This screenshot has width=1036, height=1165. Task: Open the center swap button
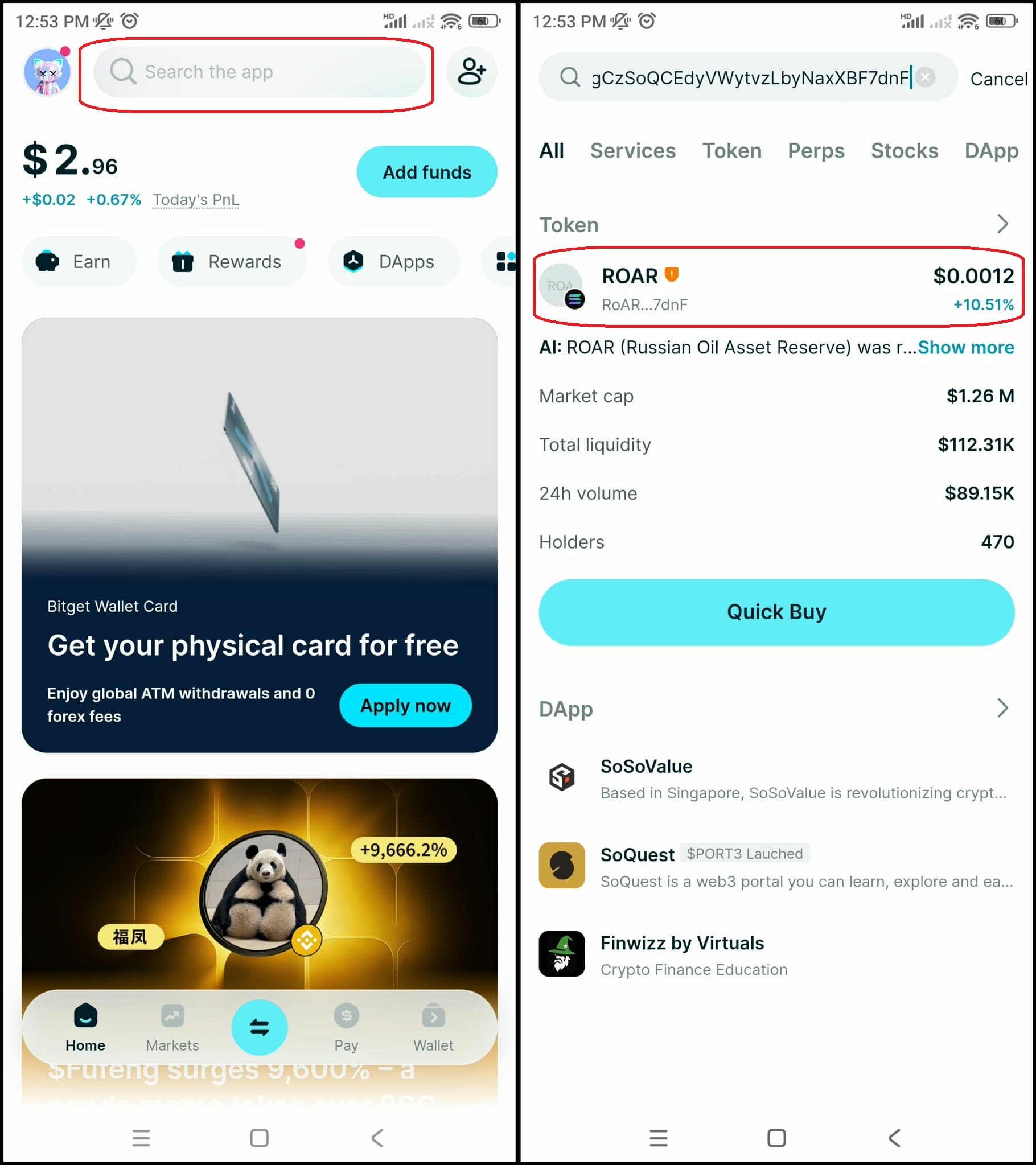pos(260,1027)
